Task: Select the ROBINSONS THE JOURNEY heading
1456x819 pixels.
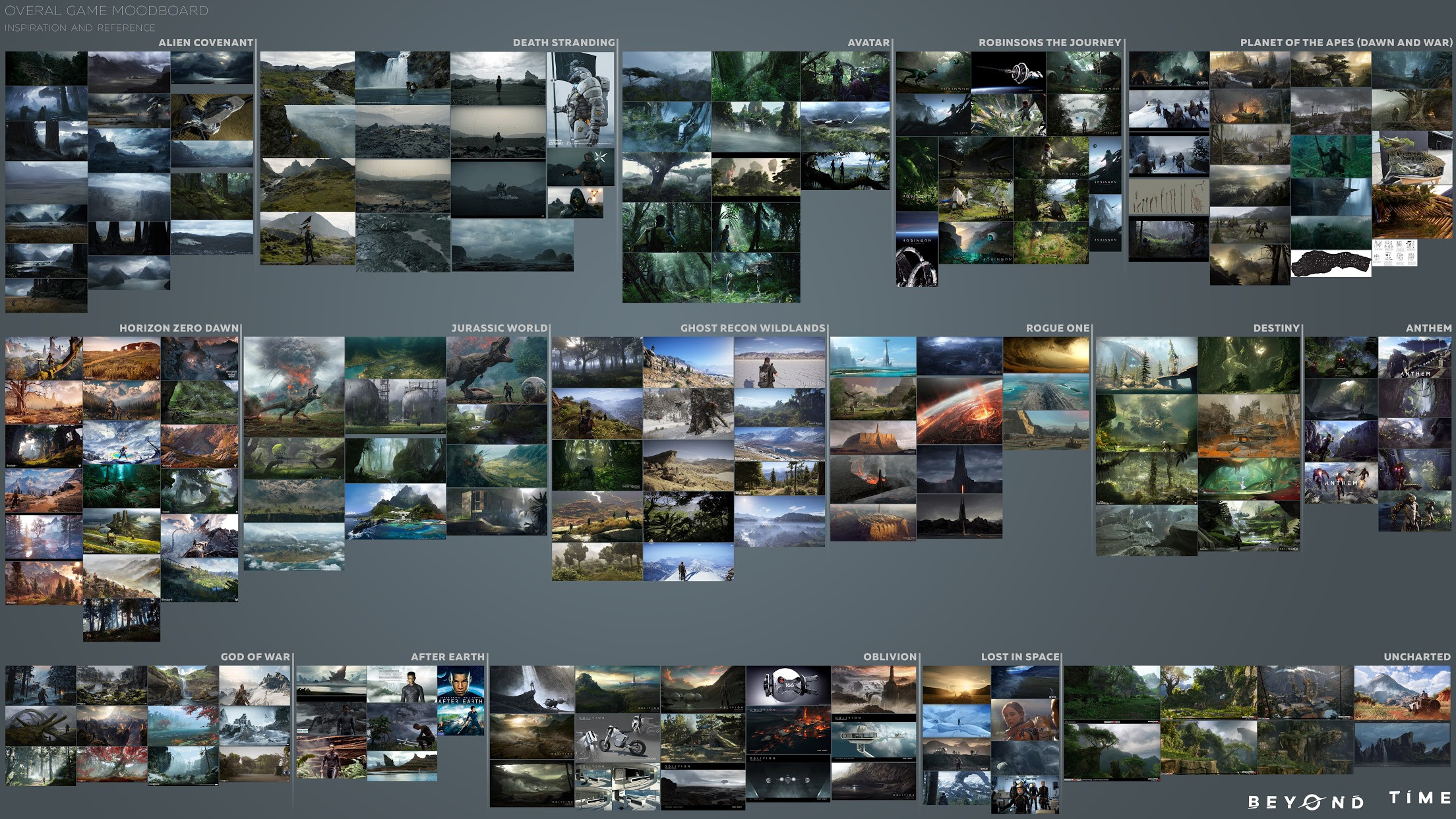Action: 1050,42
